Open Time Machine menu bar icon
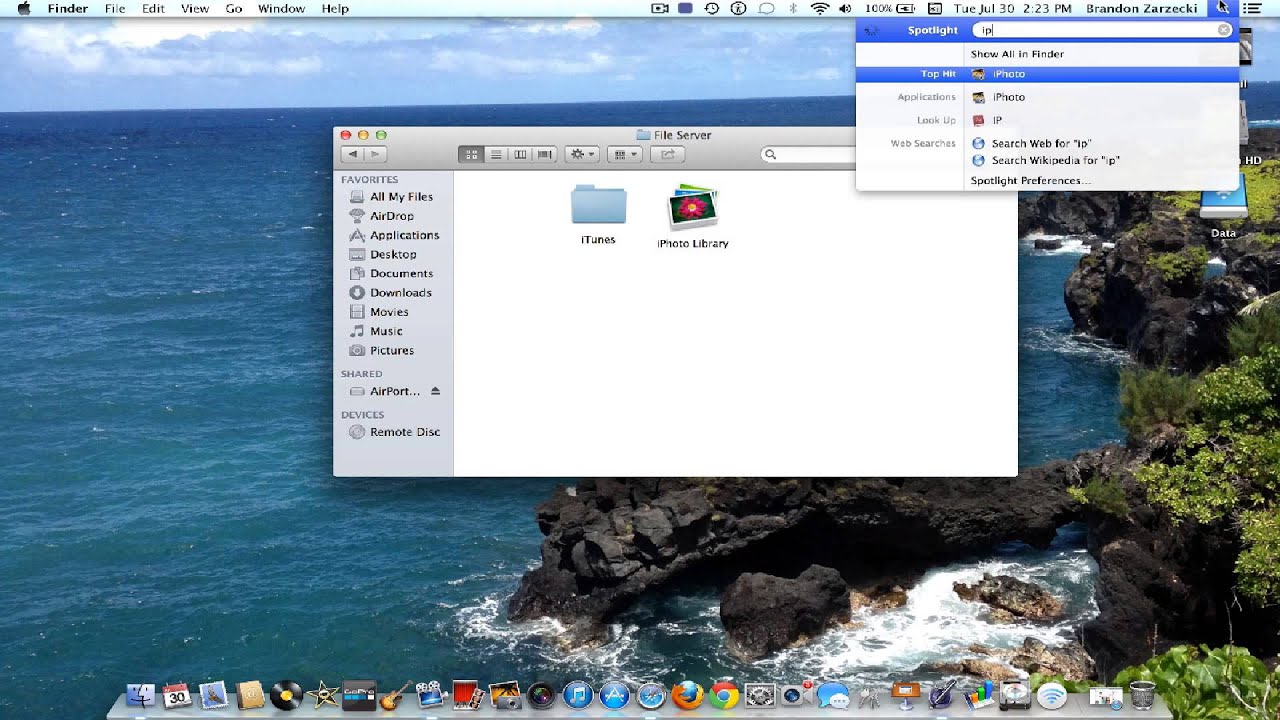Viewport: 1280px width, 720px height. tap(712, 8)
